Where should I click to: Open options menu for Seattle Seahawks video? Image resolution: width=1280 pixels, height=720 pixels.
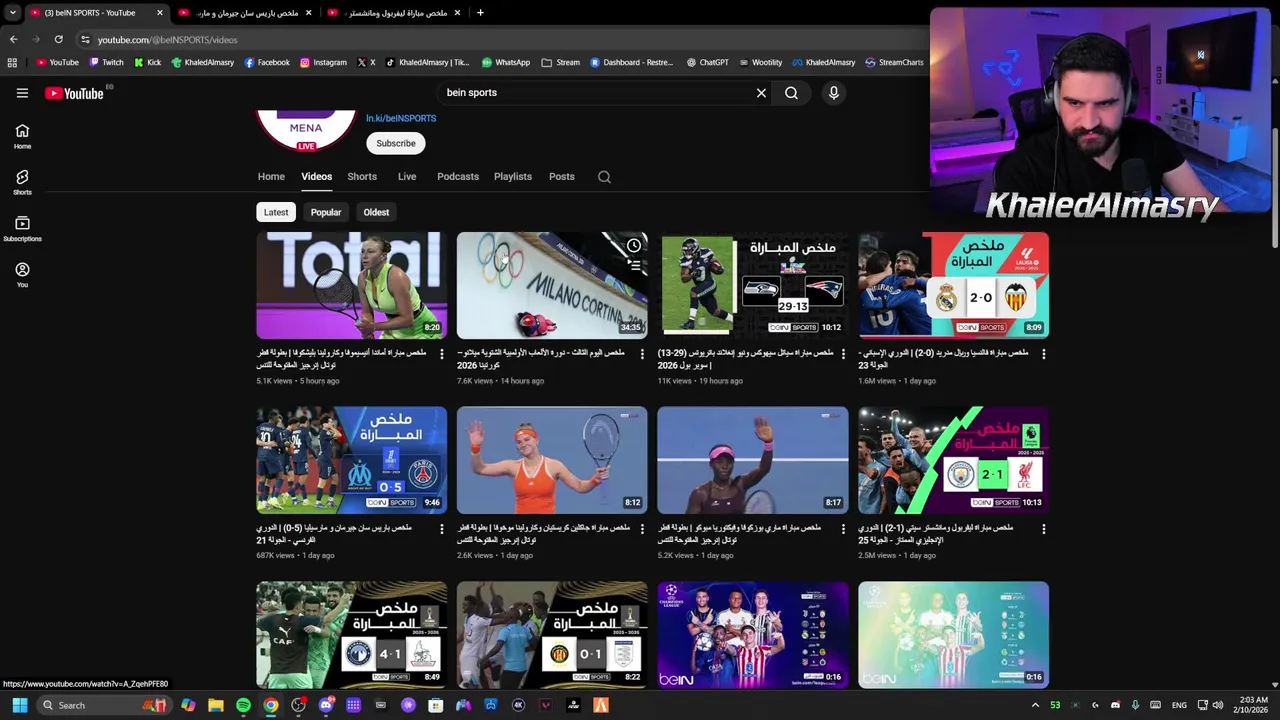pos(842,353)
